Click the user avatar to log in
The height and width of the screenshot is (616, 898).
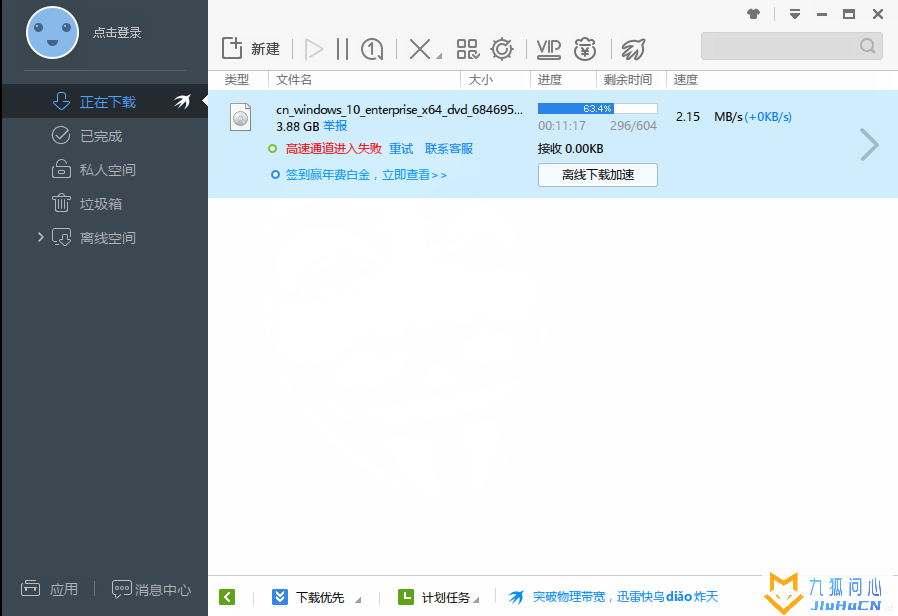tap(52, 33)
